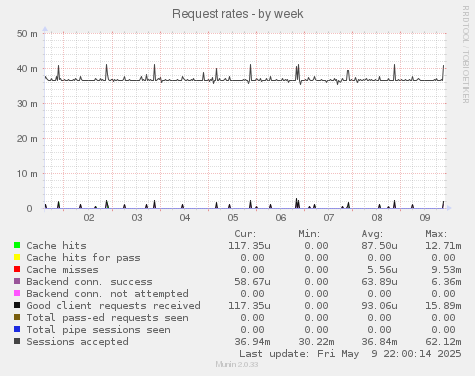Click the magenta Backend conn. not attempted swatch

point(17,293)
